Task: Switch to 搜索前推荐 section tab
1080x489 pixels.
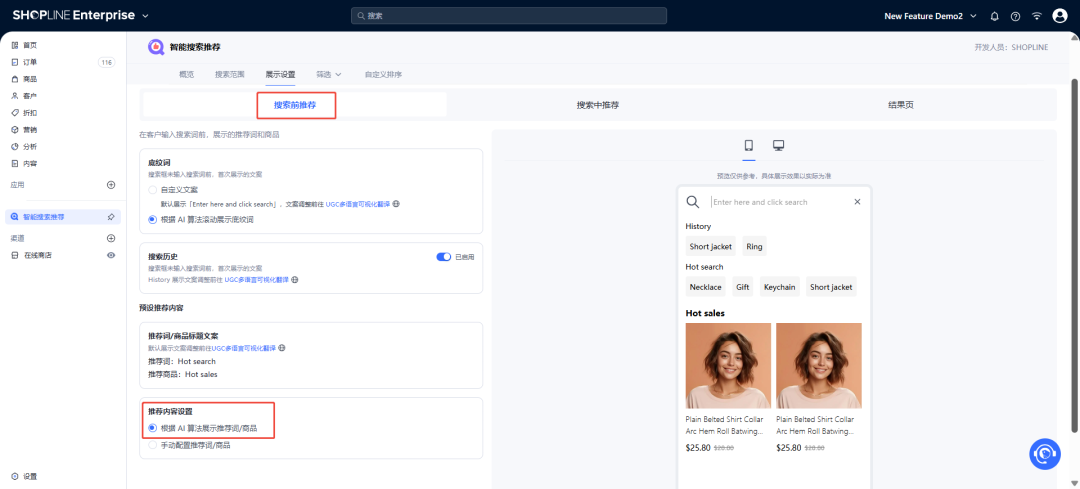Action: point(295,105)
